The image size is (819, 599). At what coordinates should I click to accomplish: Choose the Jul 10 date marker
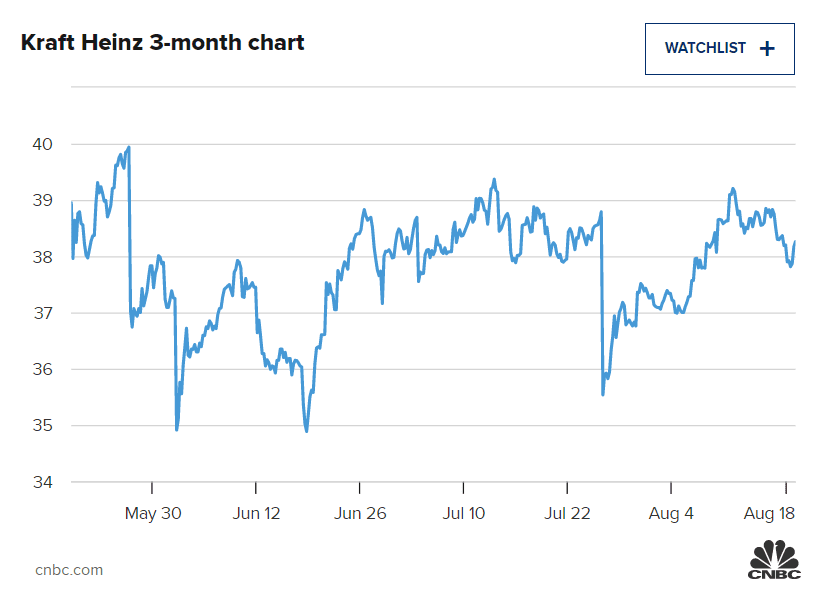(x=463, y=514)
